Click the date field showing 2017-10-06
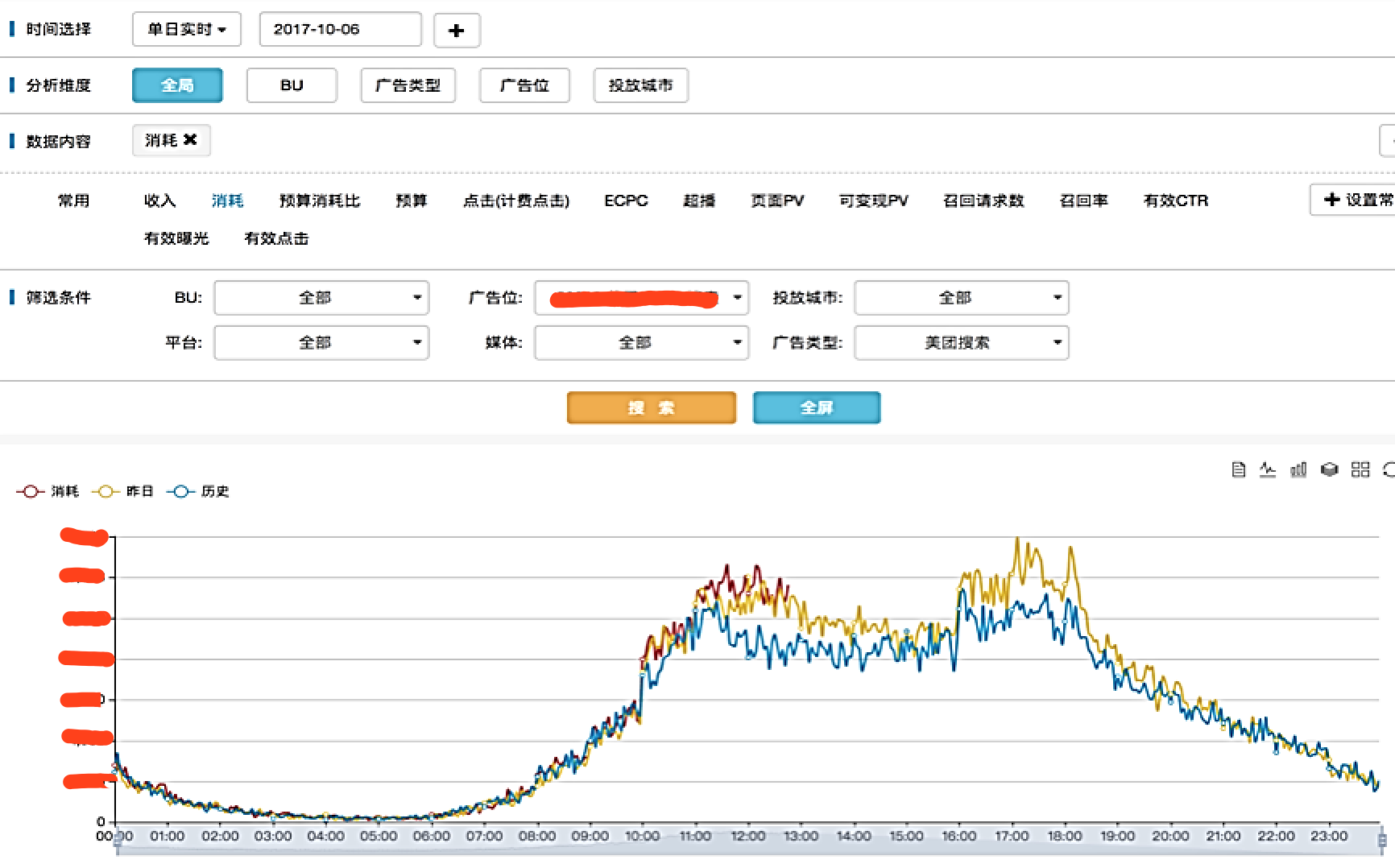This screenshot has height=868, width=1395. [340, 30]
